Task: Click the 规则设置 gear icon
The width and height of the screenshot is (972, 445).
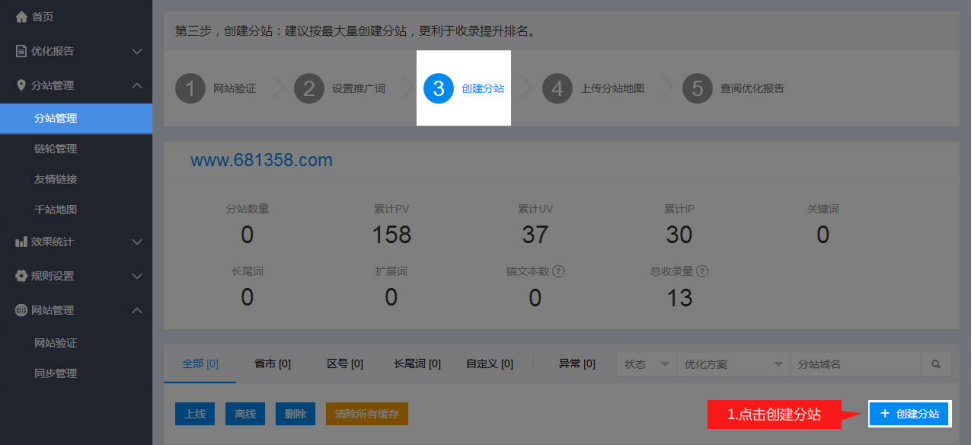Action: (21, 276)
